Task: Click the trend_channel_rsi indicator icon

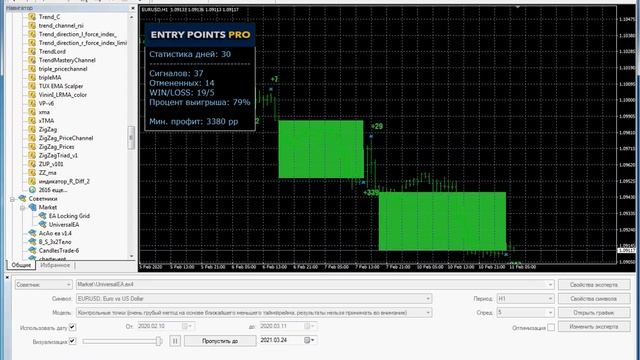Action: (x=32, y=25)
